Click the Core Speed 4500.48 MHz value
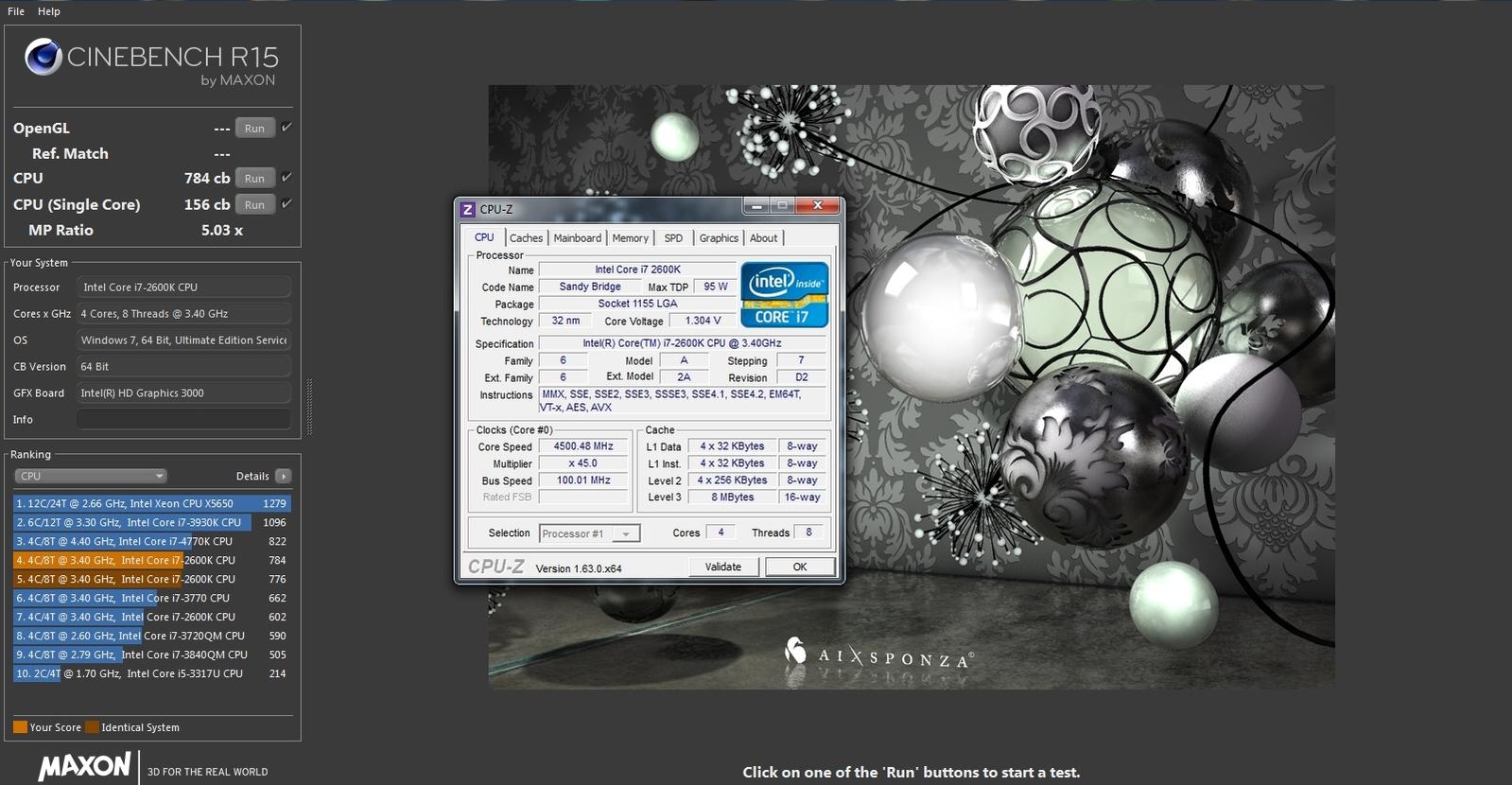Screen dimensions: 1512x785 582,446
